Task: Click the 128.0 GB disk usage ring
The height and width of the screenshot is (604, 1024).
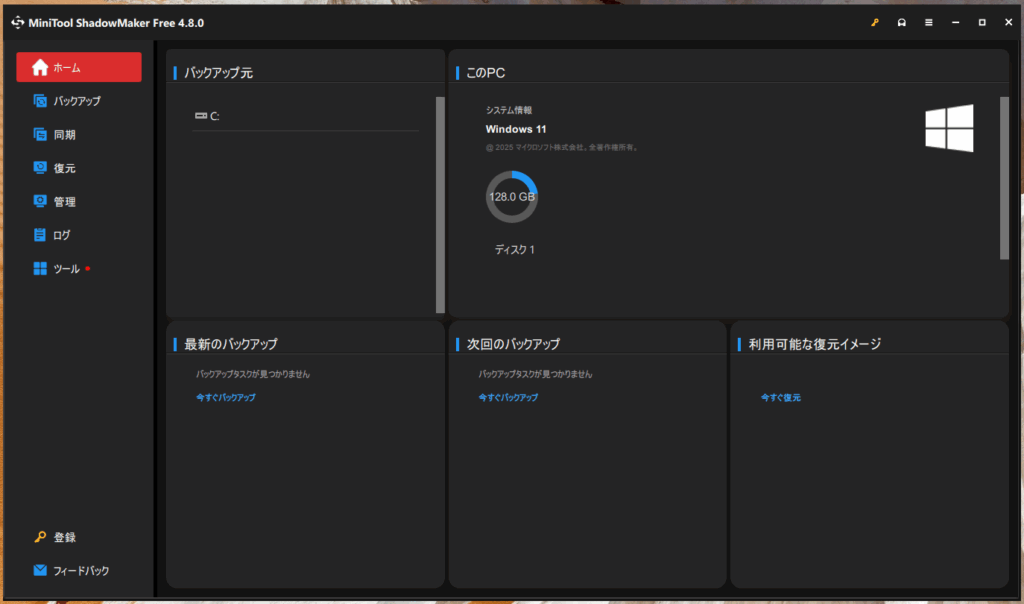Action: click(512, 197)
